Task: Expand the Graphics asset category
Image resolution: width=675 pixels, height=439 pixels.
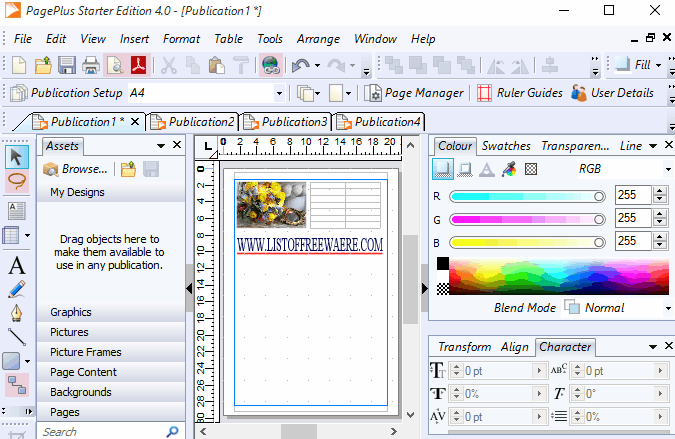Action: [x=111, y=312]
